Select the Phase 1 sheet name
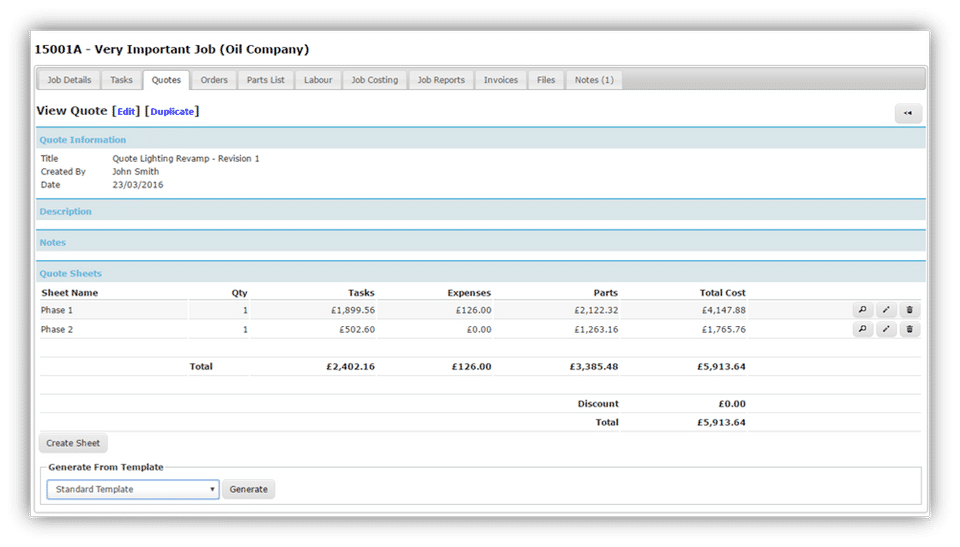This screenshot has width=960, height=547. (x=56, y=310)
